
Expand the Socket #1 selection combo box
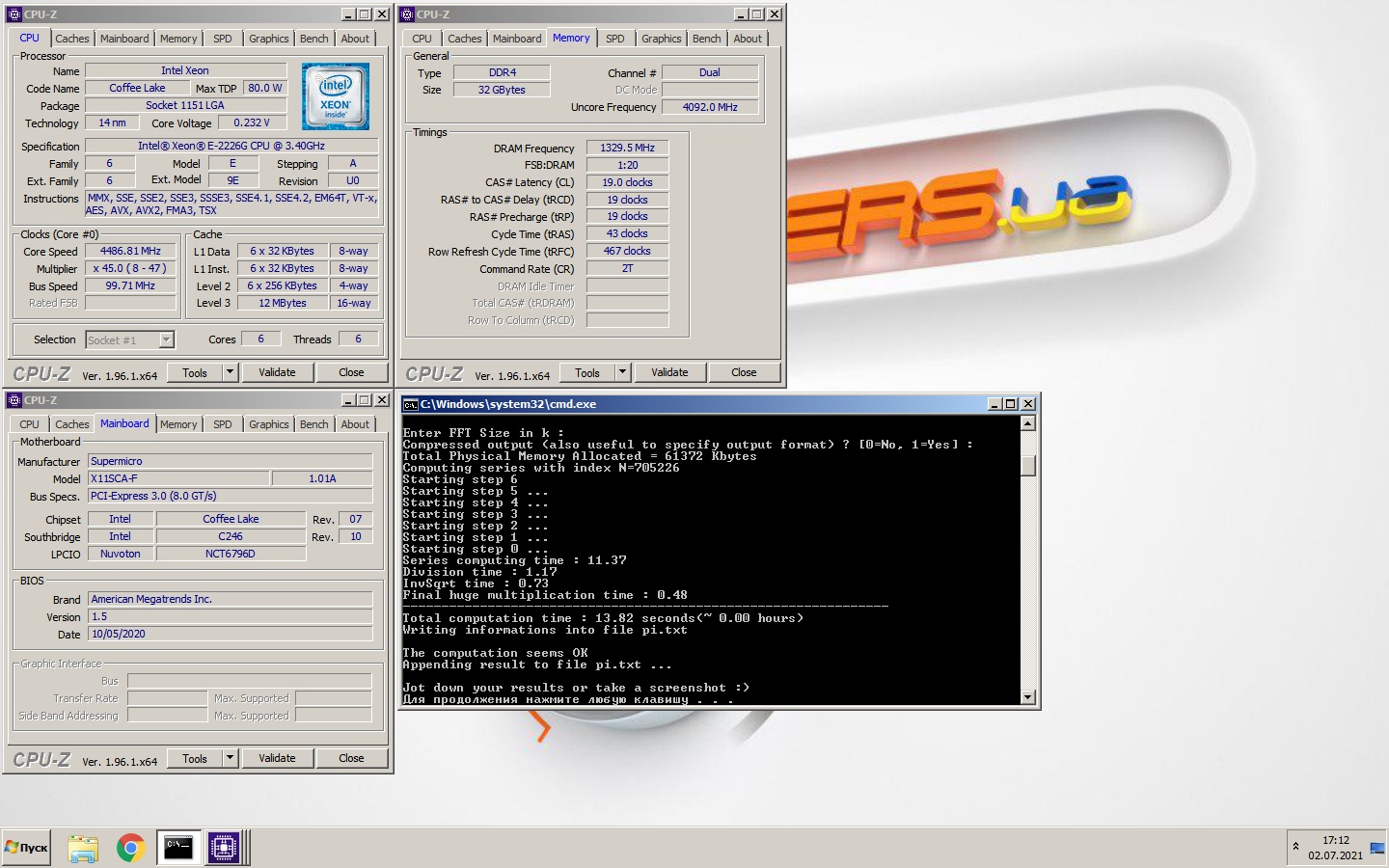pos(166,339)
